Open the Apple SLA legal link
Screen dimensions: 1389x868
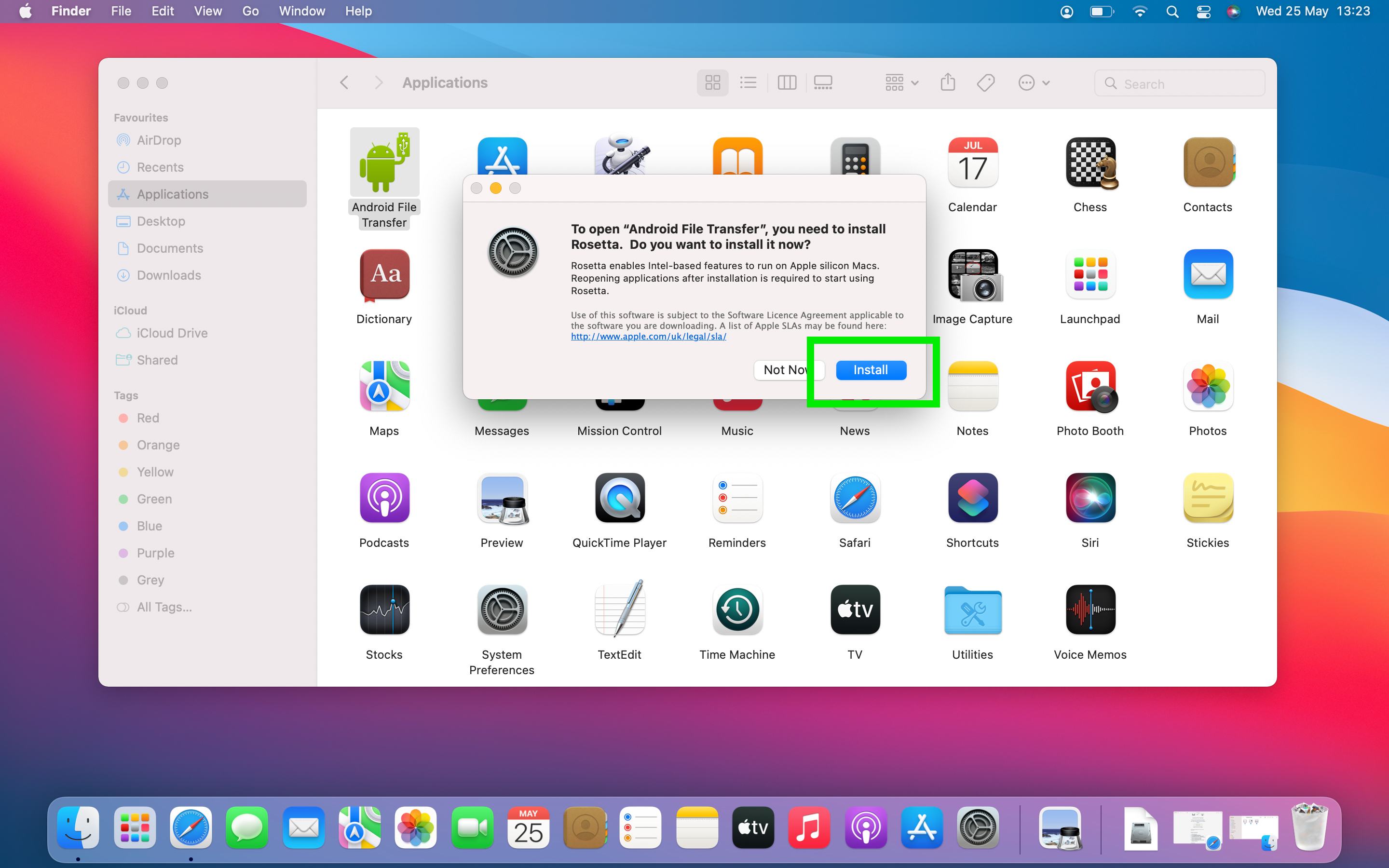coord(648,337)
